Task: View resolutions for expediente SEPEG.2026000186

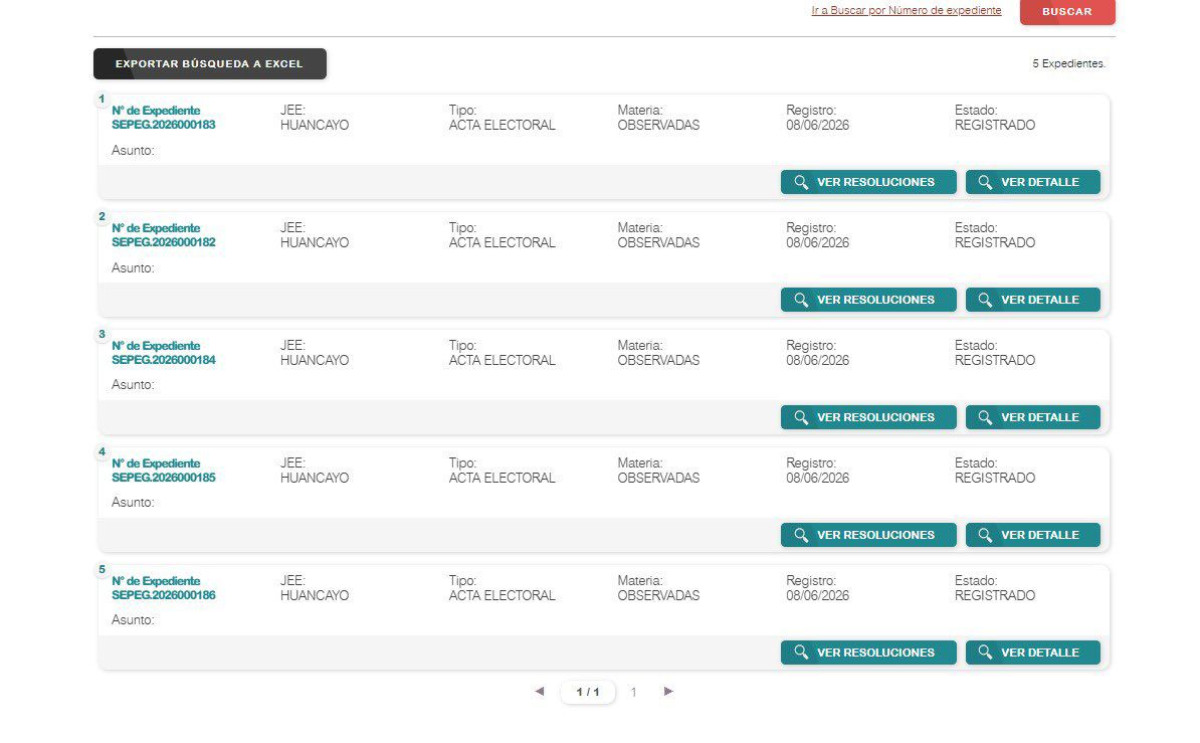Action: (868, 652)
